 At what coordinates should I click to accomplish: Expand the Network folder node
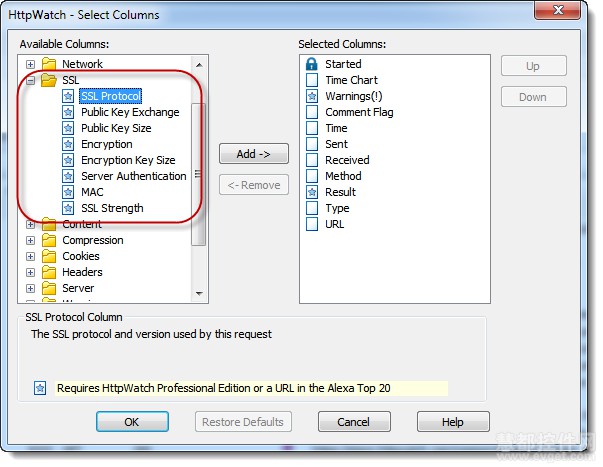(x=30, y=64)
